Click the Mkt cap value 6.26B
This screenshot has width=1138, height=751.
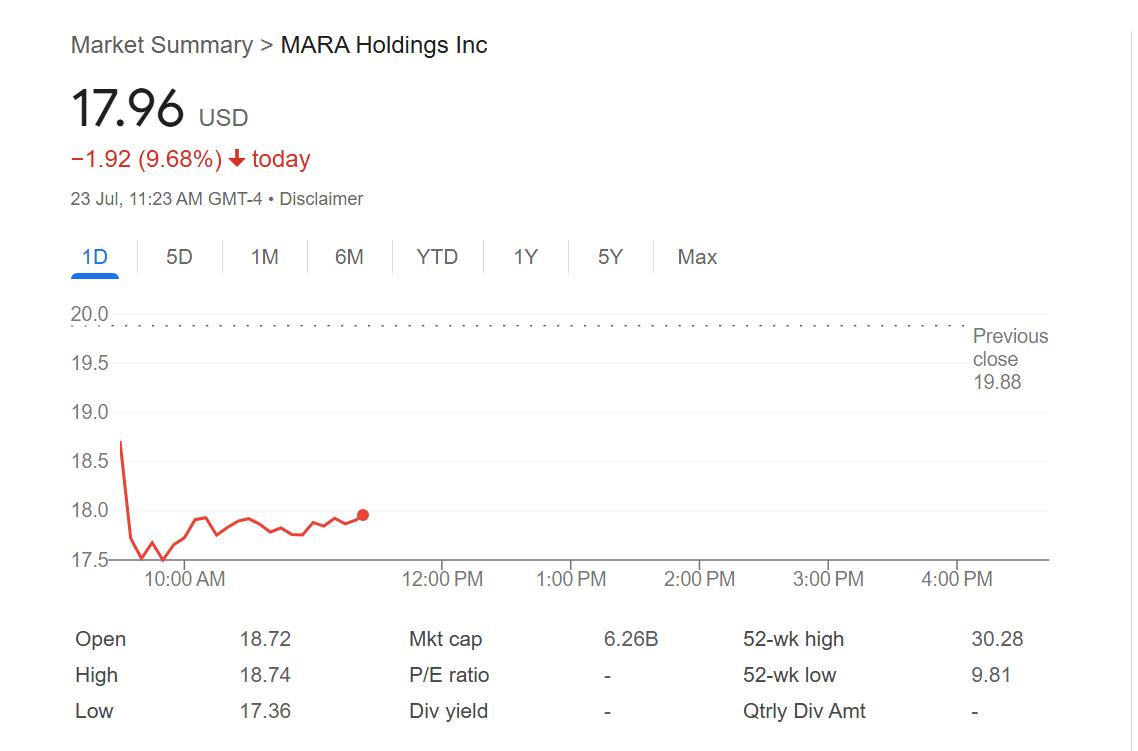631,639
